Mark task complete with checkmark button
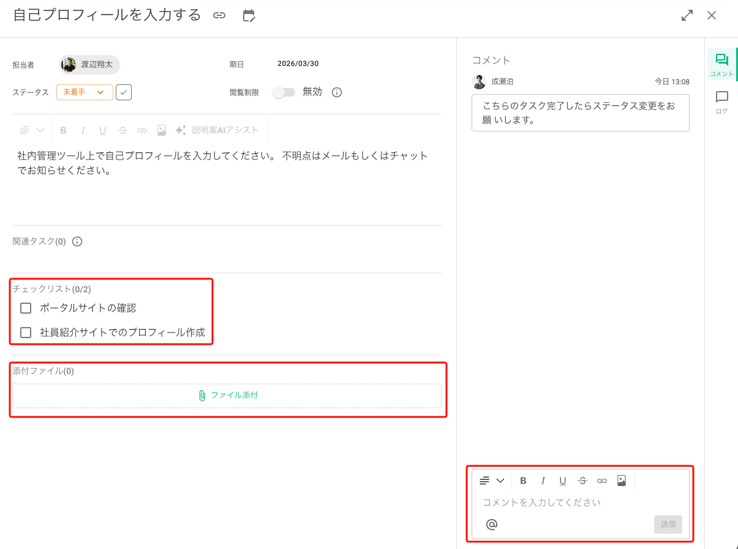The width and height of the screenshot is (738, 549). (x=124, y=92)
